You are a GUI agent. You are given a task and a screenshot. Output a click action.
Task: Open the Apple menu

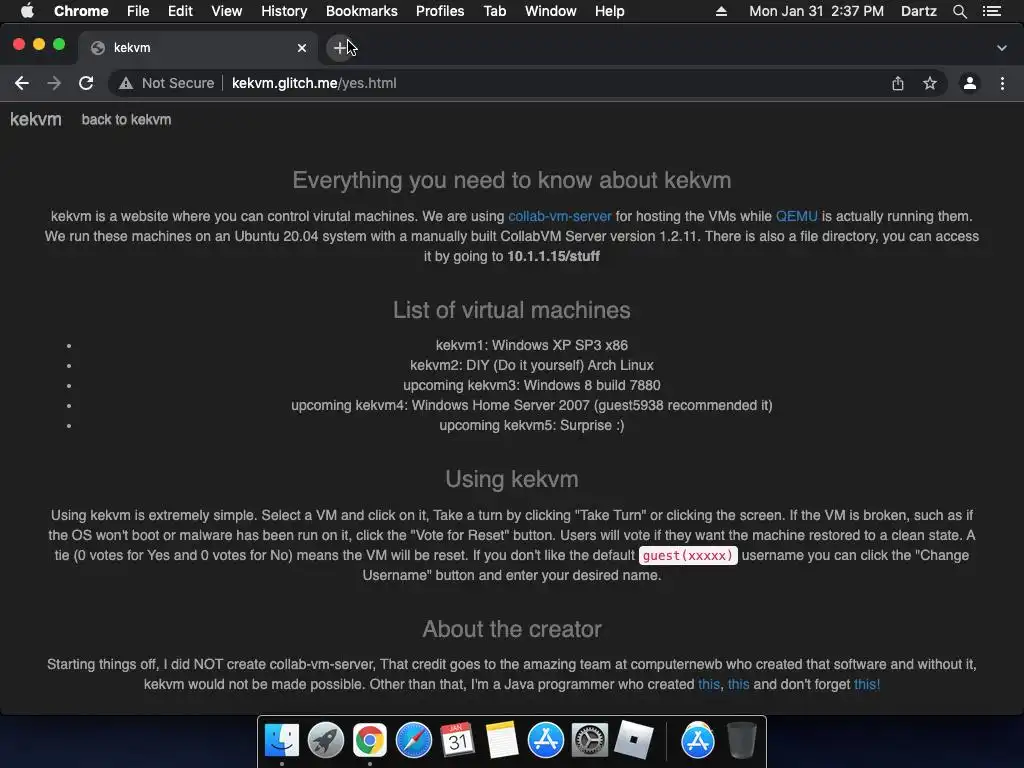point(27,11)
